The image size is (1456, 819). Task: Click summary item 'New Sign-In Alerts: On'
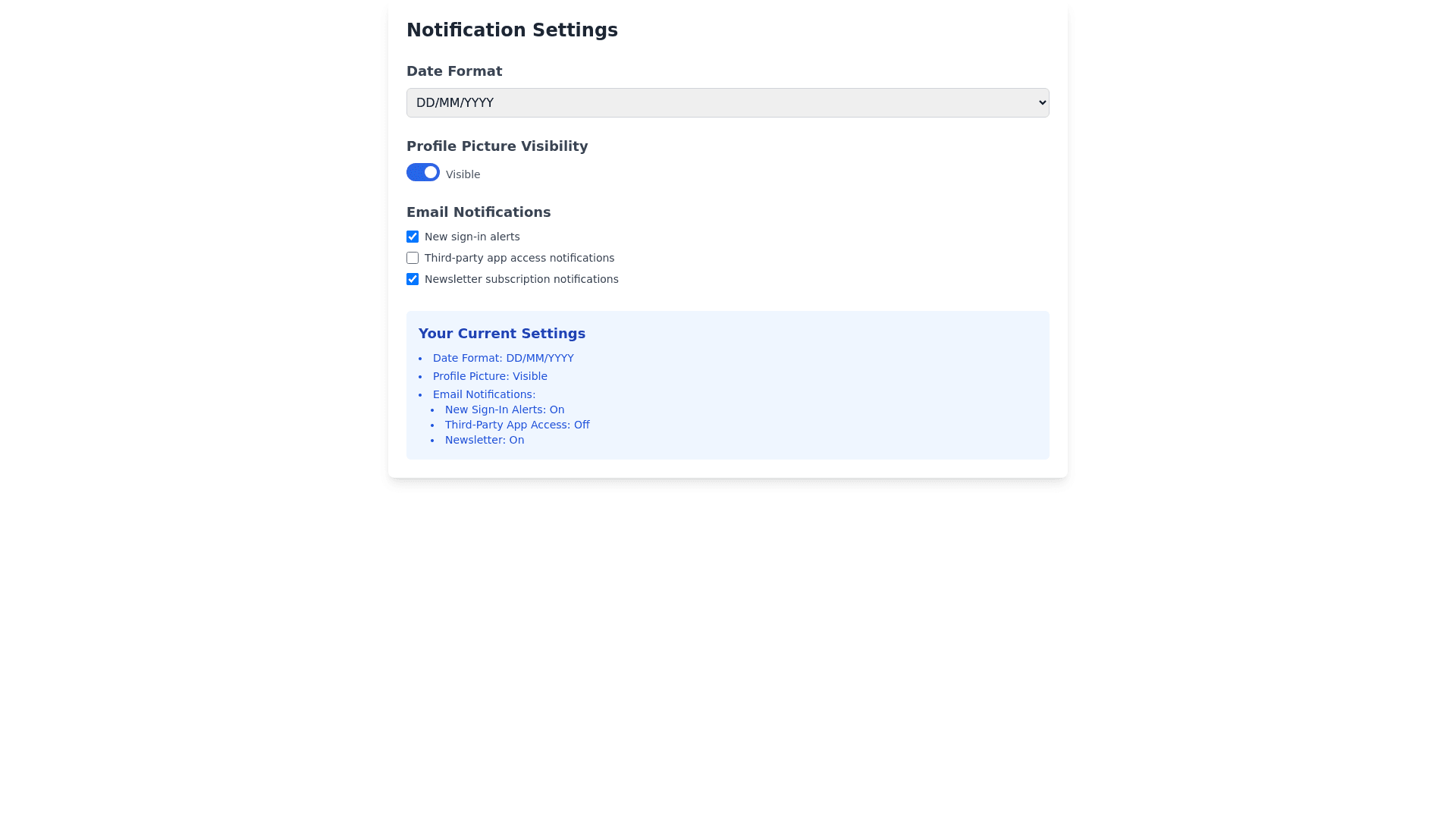point(504,409)
